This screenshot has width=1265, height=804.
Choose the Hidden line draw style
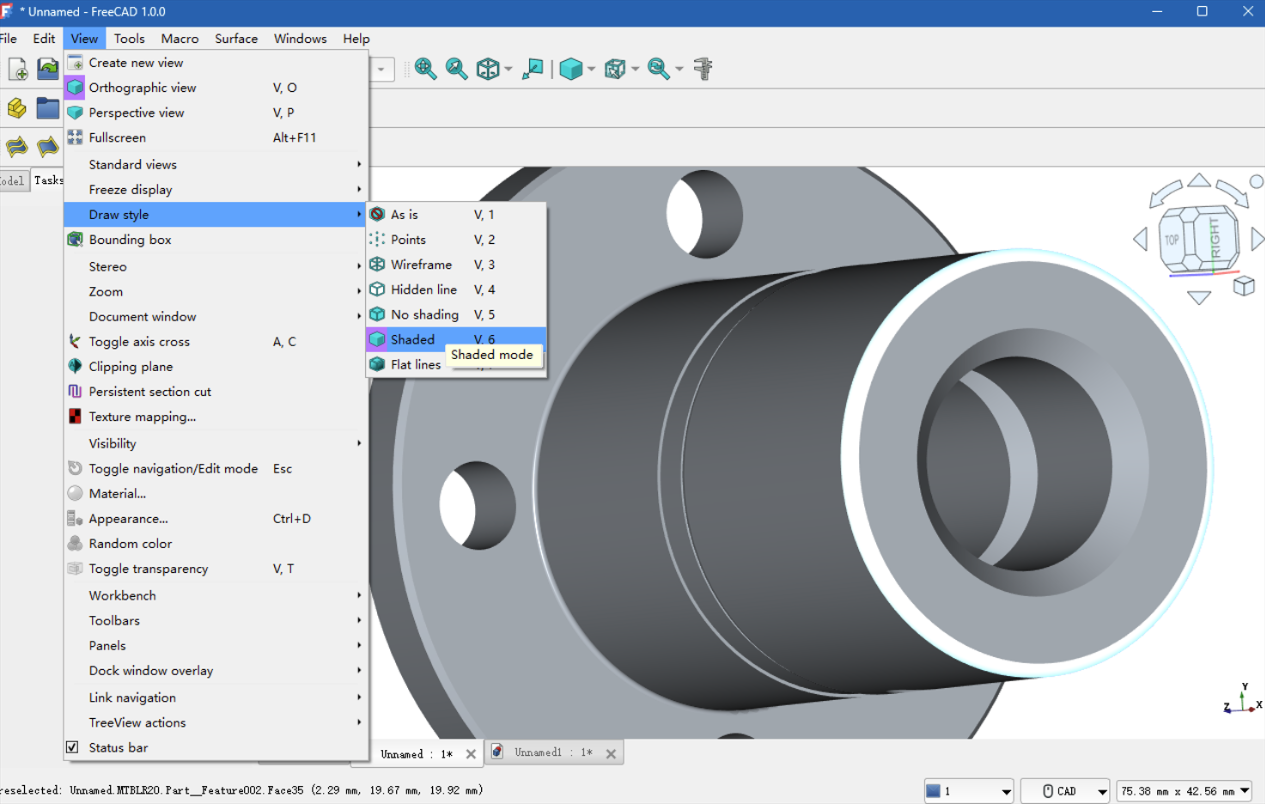click(x=423, y=290)
